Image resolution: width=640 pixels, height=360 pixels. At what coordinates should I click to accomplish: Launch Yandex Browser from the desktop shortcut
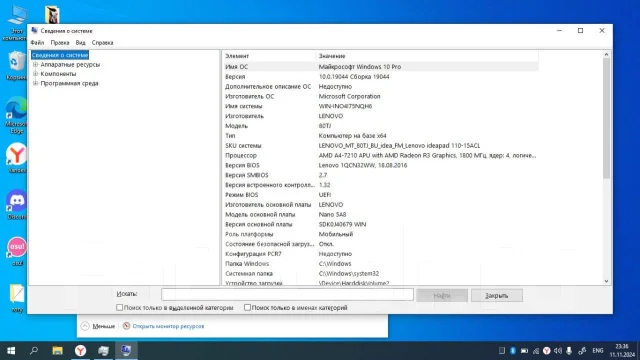(16, 158)
